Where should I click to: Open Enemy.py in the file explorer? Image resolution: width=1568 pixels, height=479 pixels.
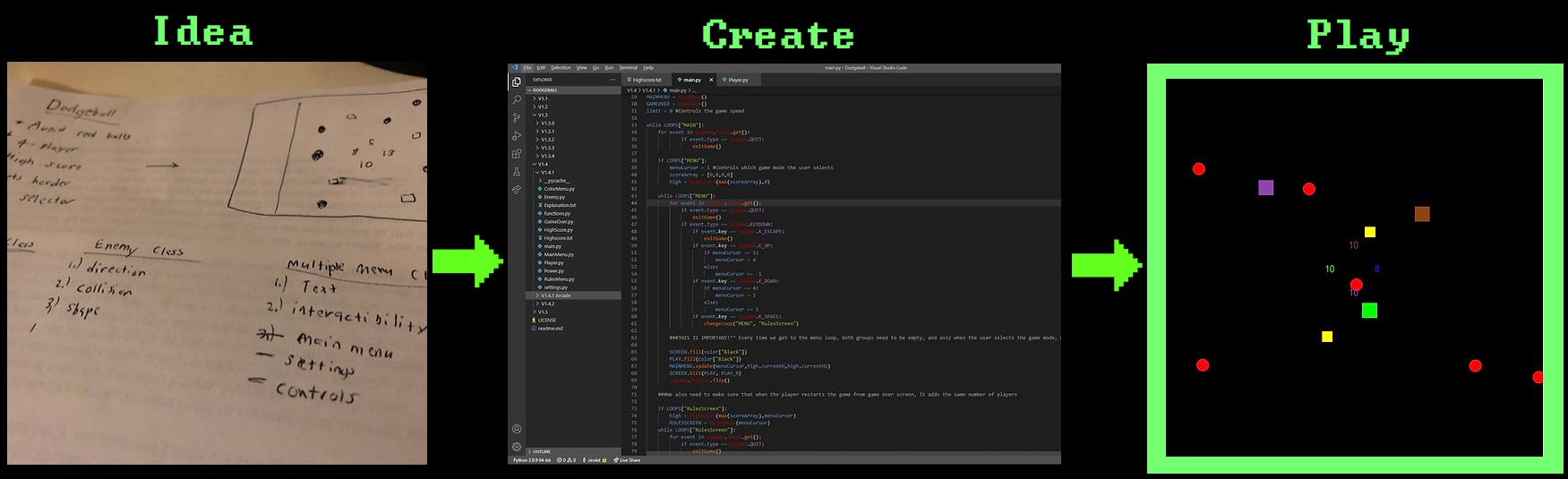(x=553, y=197)
